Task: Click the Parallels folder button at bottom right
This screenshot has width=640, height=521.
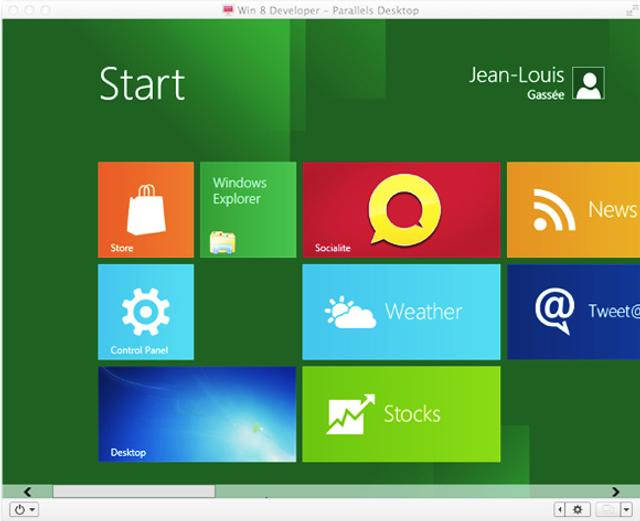Action: coord(608,510)
